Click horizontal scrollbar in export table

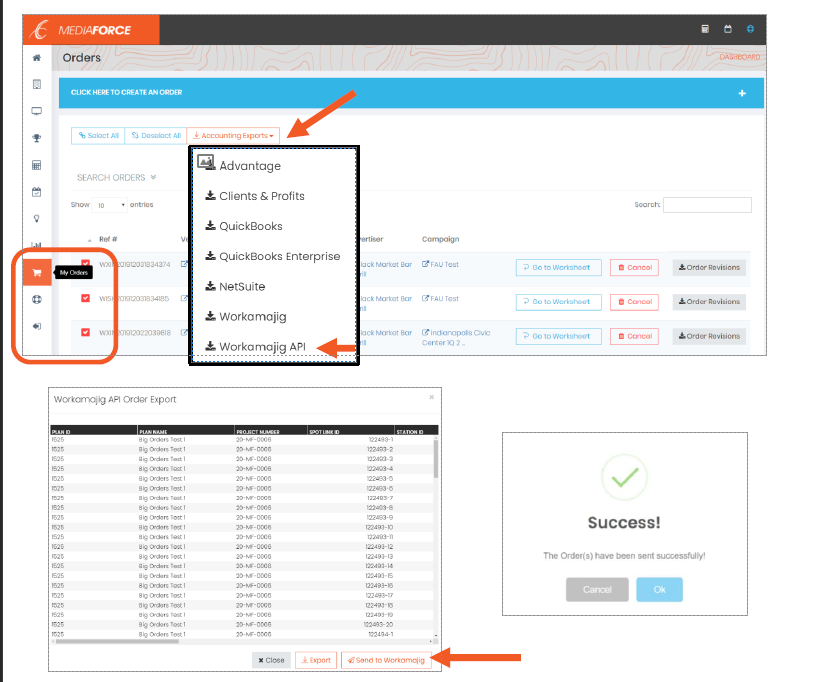coord(117,641)
